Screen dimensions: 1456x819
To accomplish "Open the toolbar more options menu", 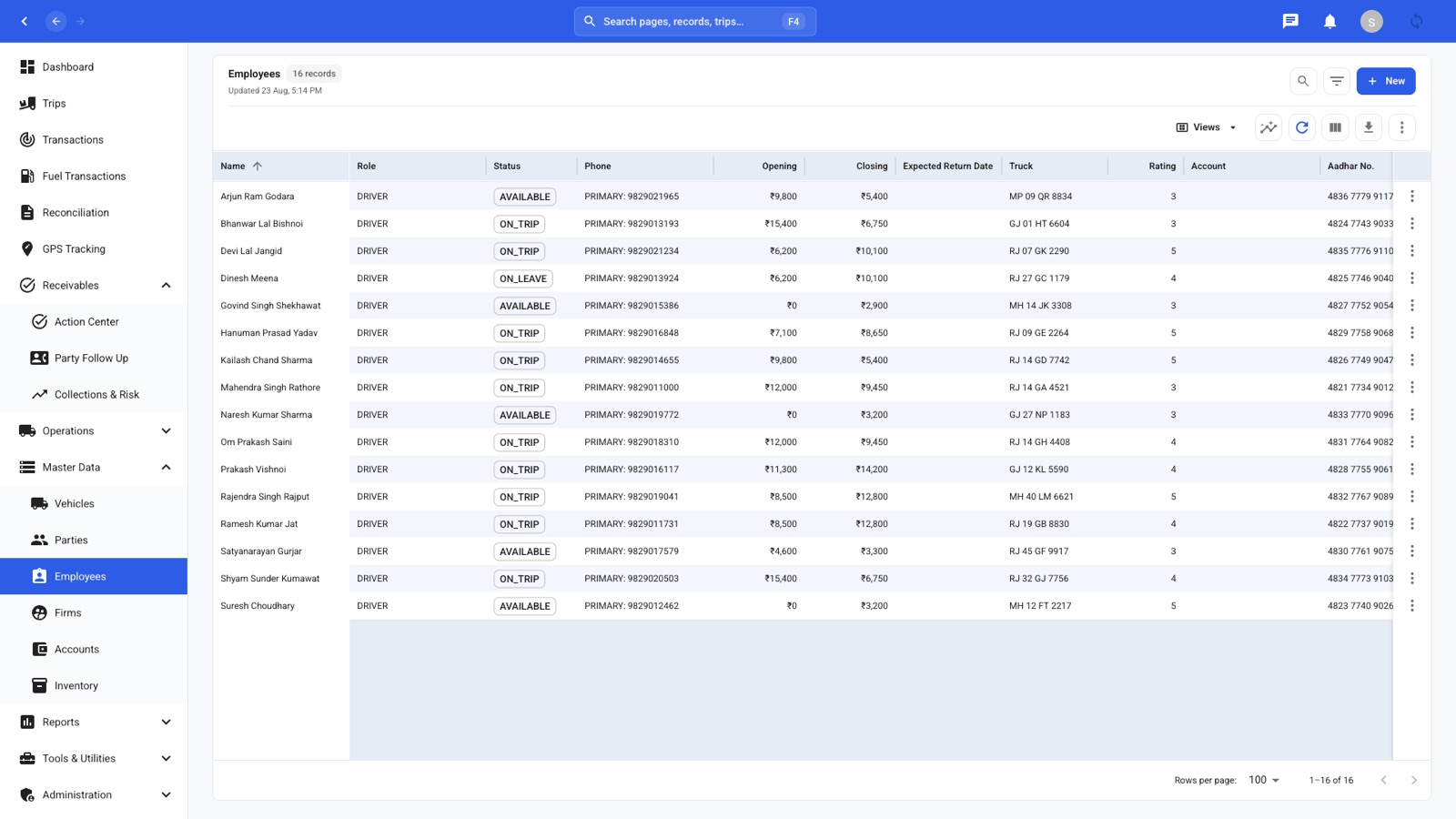I will [x=1401, y=127].
